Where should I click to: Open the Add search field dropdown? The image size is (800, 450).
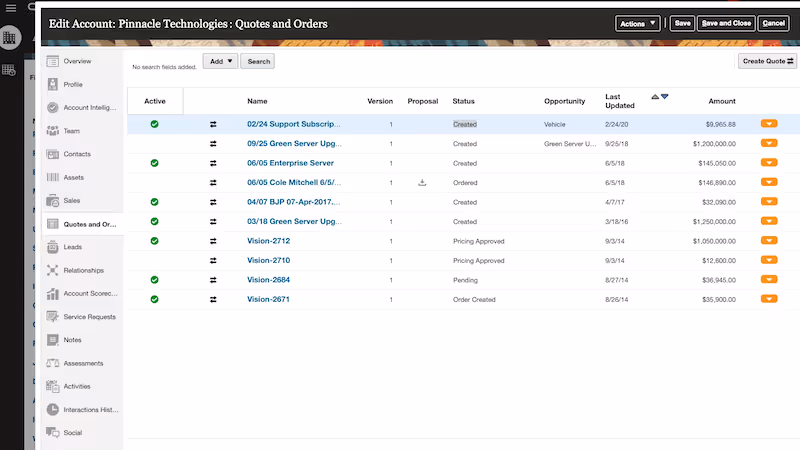point(220,61)
